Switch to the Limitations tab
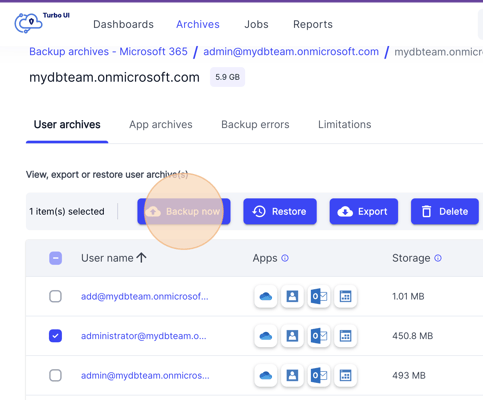Image resolution: width=483 pixels, height=400 pixels. tap(345, 125)
